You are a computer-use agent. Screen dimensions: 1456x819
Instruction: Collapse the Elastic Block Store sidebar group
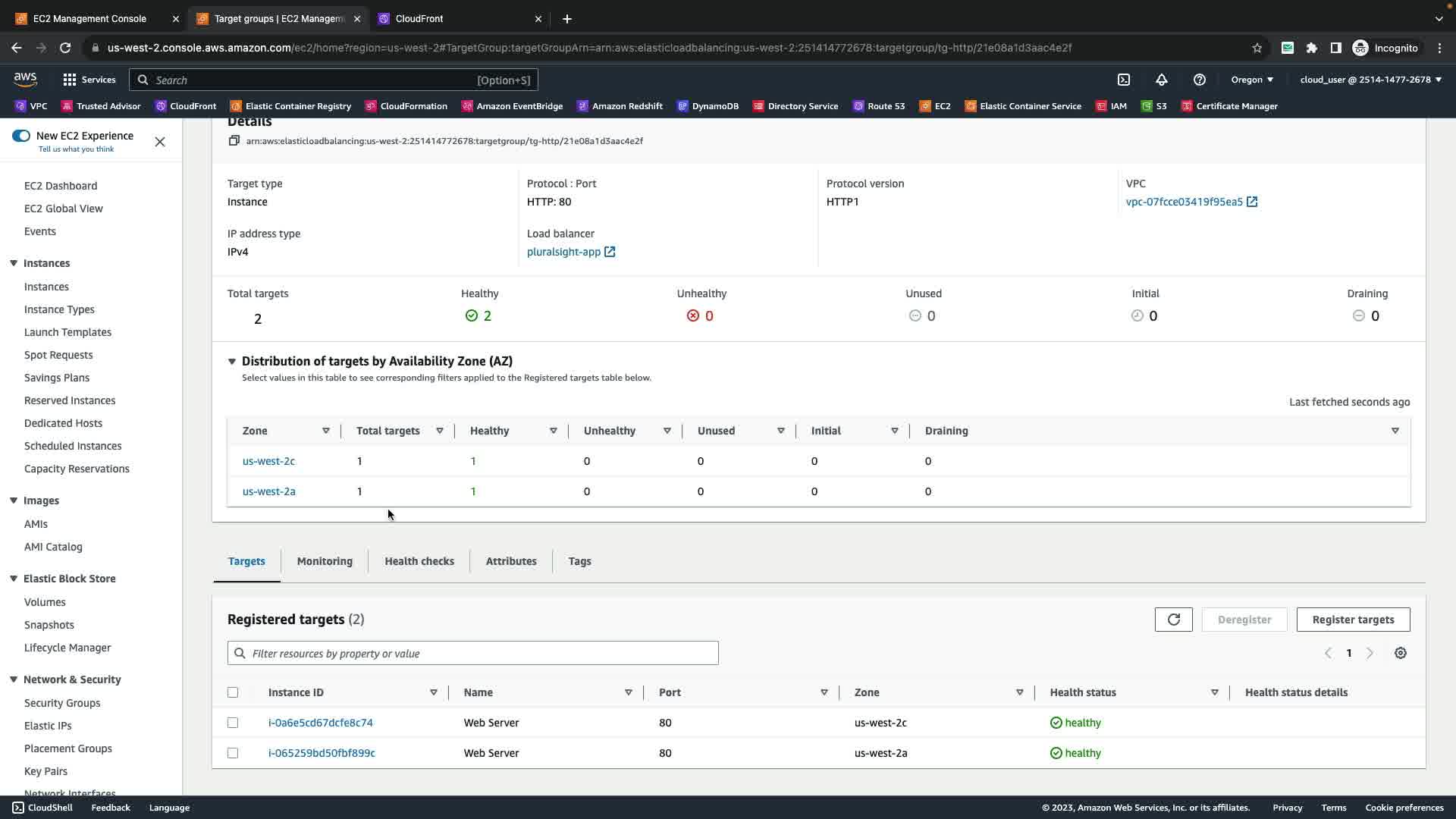(14, 579)
